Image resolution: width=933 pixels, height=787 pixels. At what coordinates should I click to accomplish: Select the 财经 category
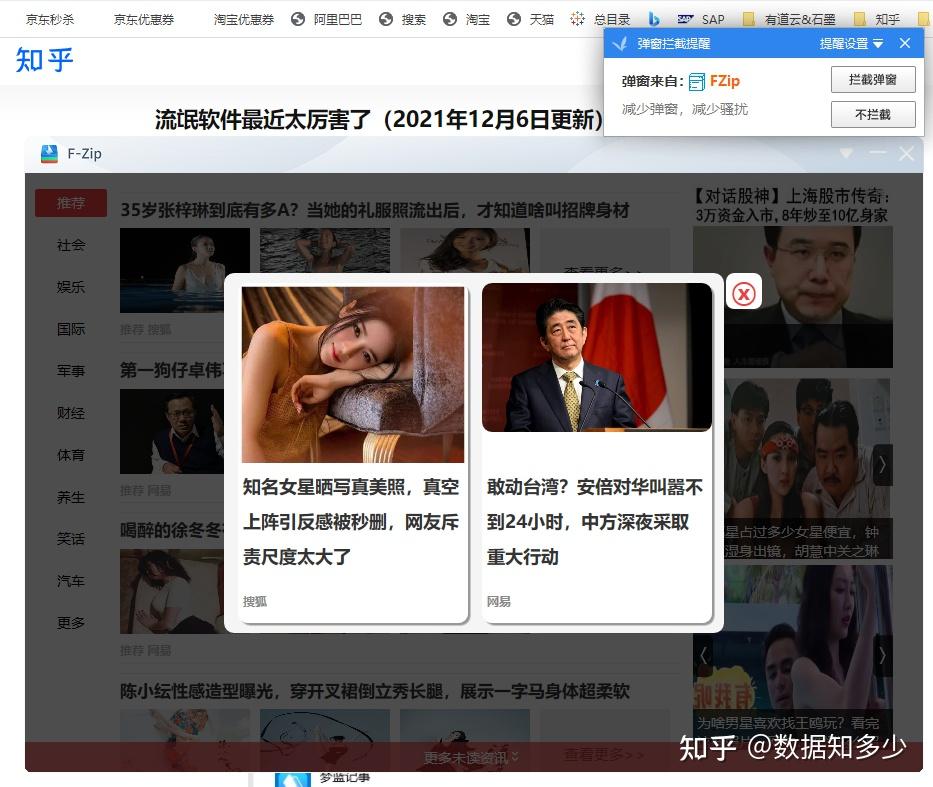(x=71, y=413)
